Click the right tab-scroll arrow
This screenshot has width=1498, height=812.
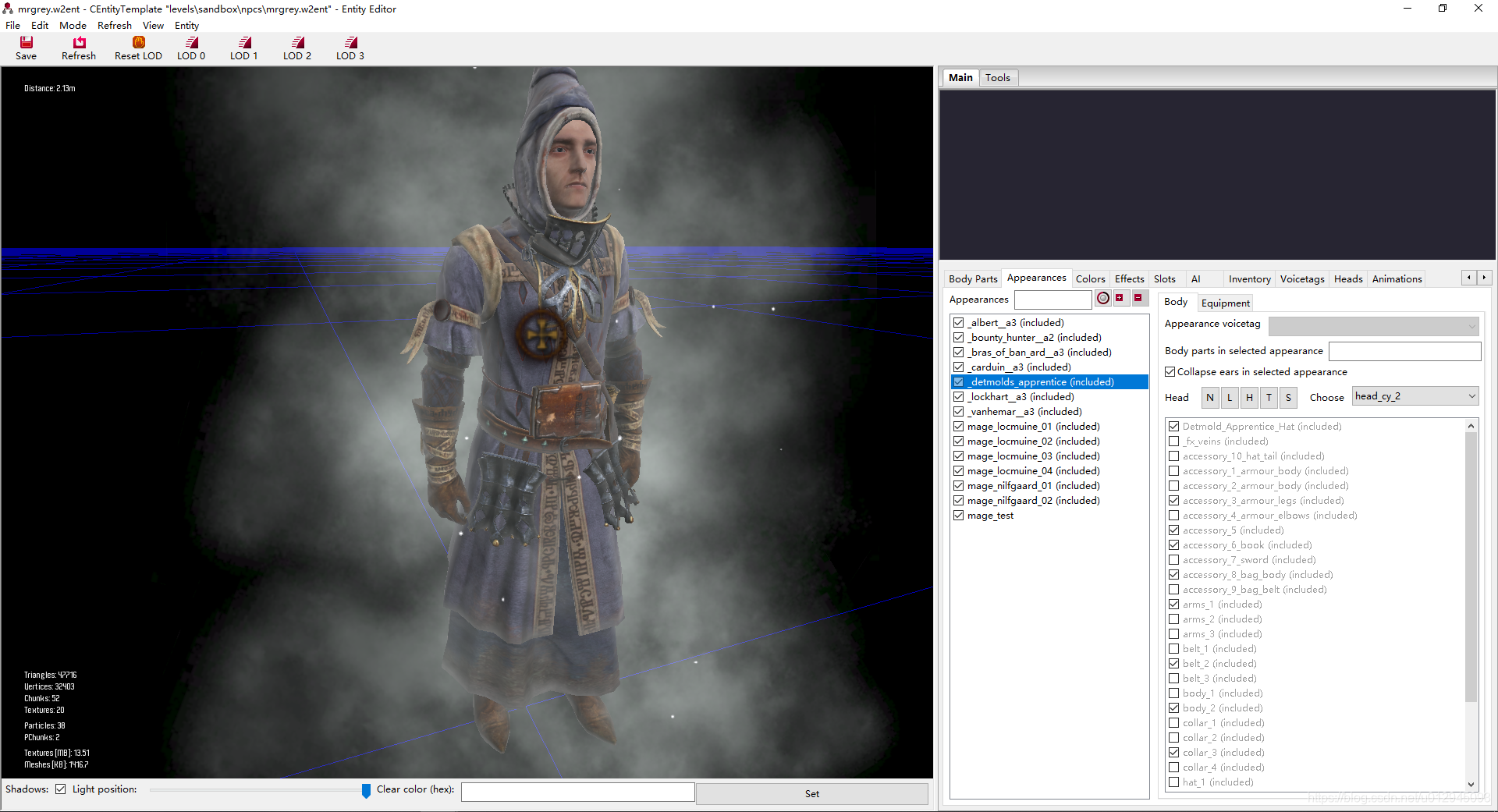click(x=1485, y=278)
